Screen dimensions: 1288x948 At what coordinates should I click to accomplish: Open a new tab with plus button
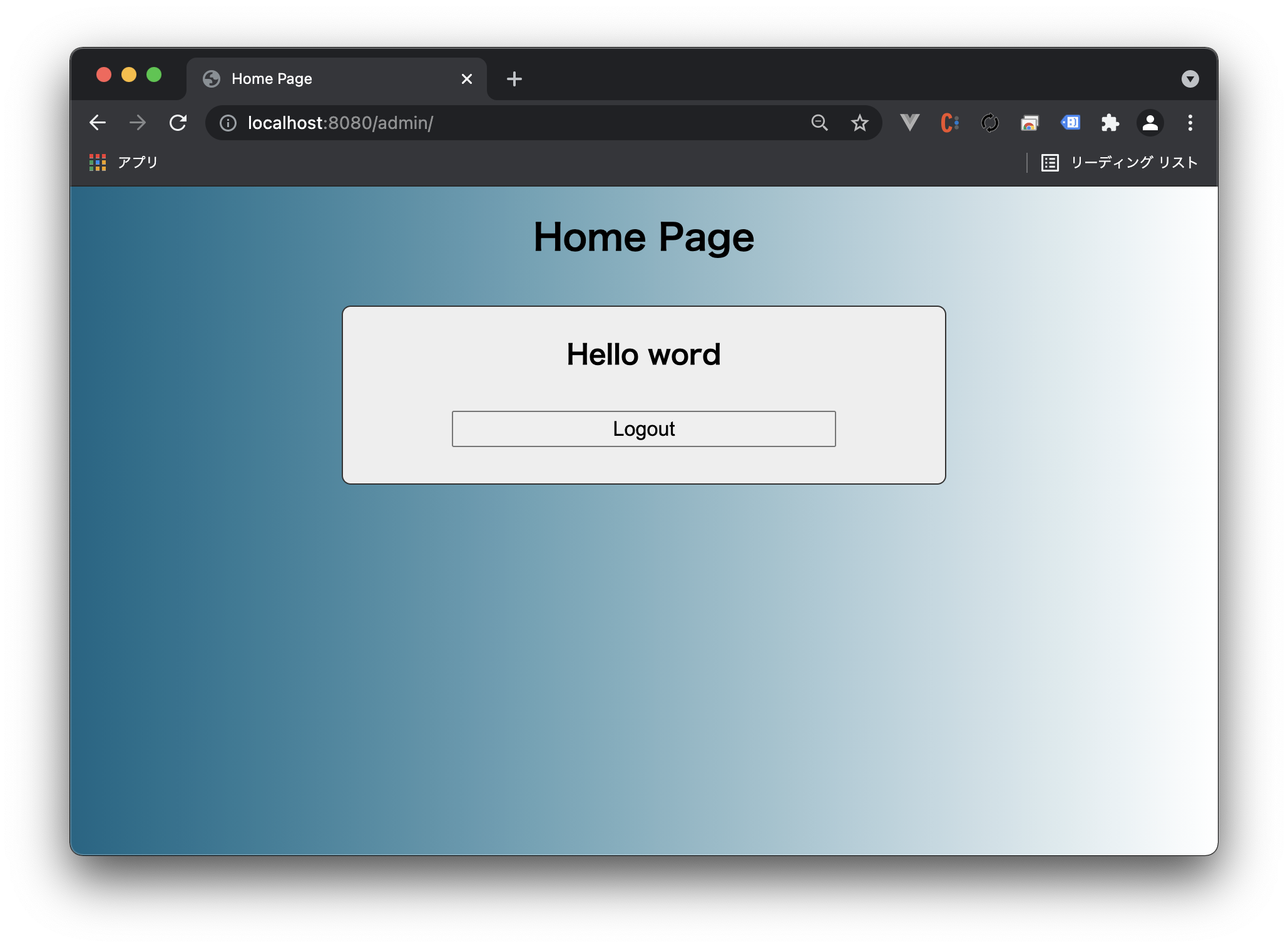[x=514, y=79]
